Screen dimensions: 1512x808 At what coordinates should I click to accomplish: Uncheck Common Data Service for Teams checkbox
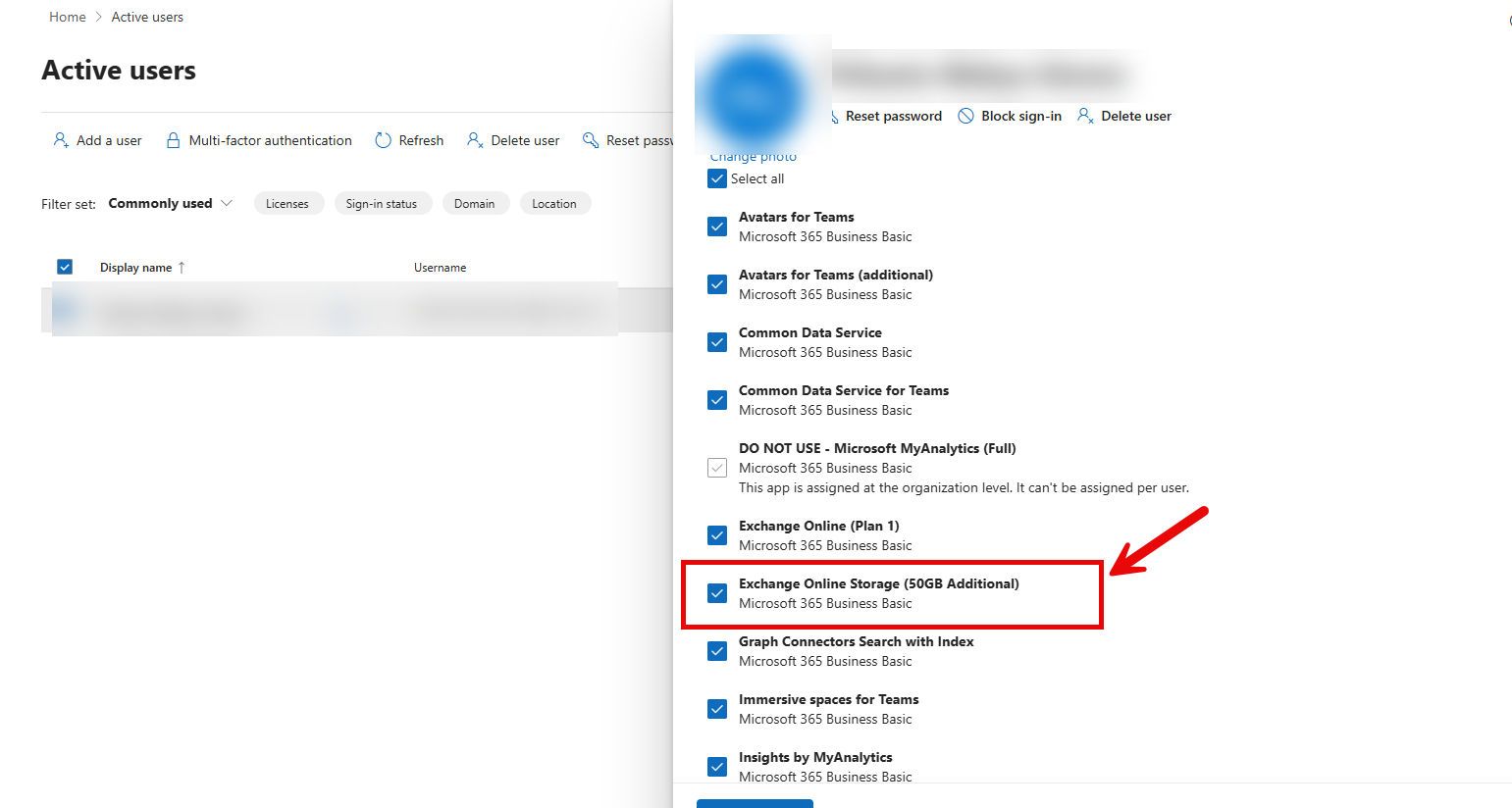point(717,400)
